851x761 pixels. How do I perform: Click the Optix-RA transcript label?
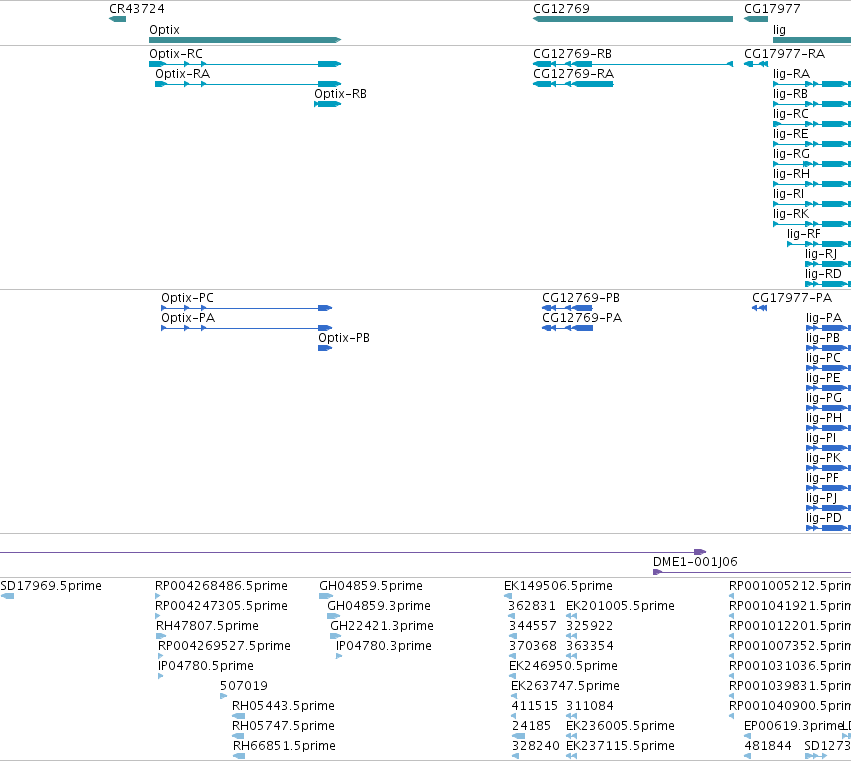click(x=182, y=74)
